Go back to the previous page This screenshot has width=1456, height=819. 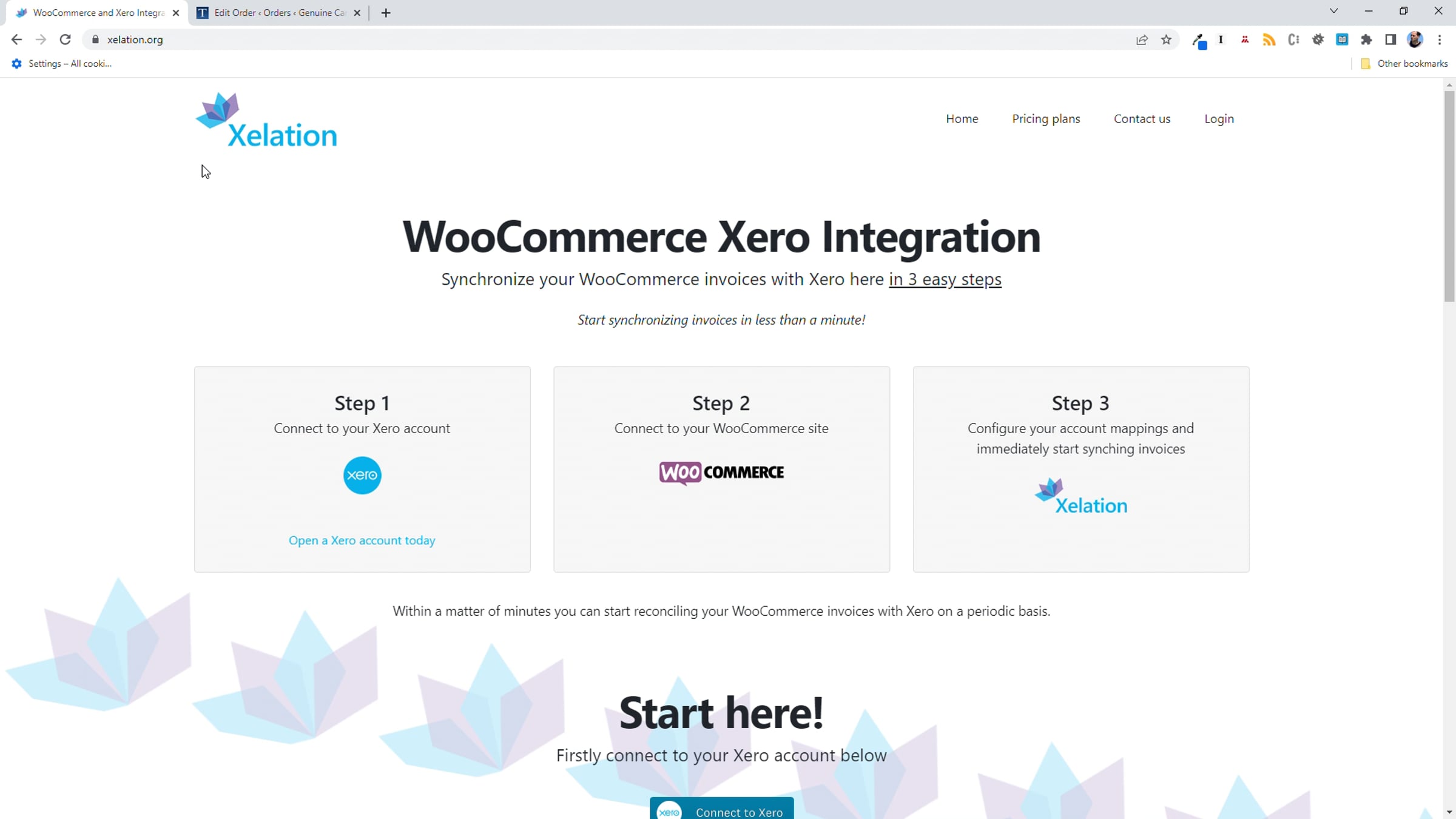coord(16,39)
